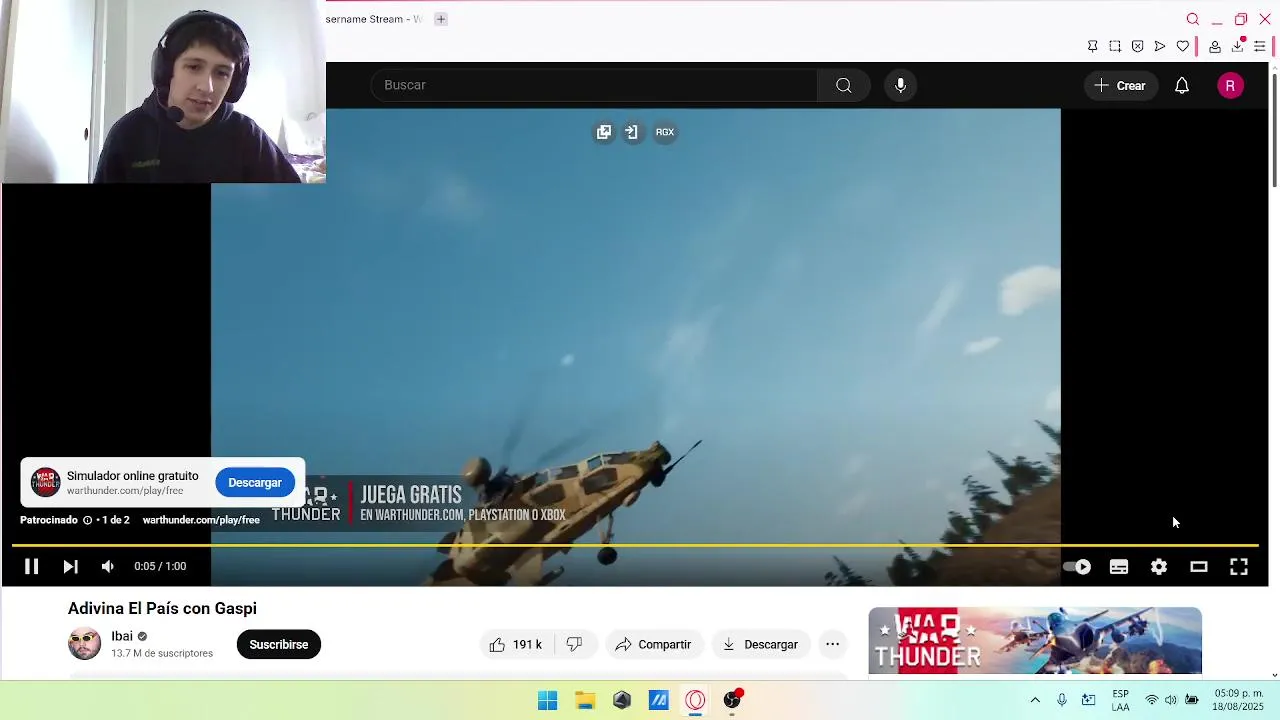Select the Stream browser tab
The image size is (1280, 720).
pyautogui.click(x=376, y=19)
